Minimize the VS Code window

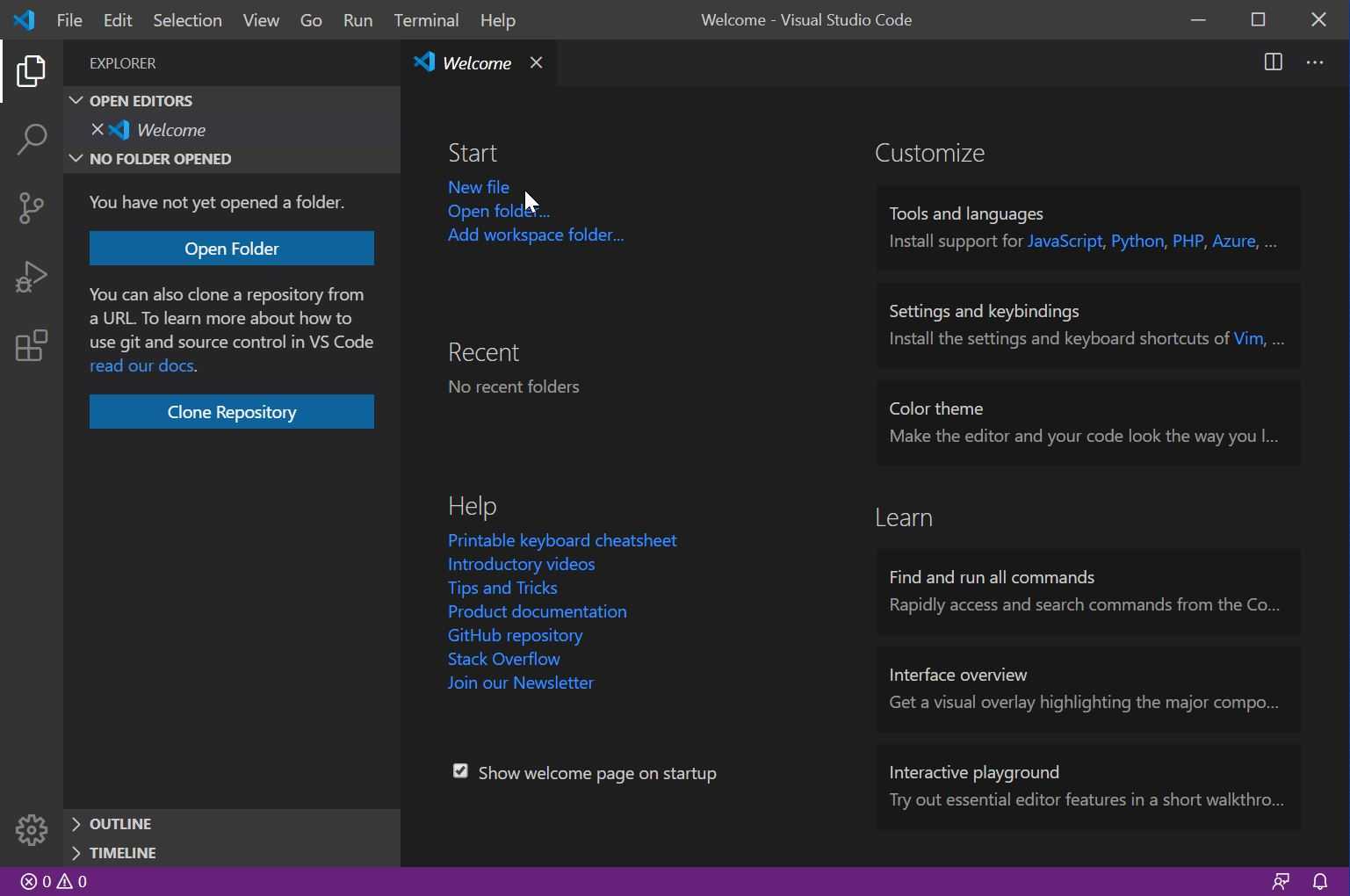[1198, 19]
